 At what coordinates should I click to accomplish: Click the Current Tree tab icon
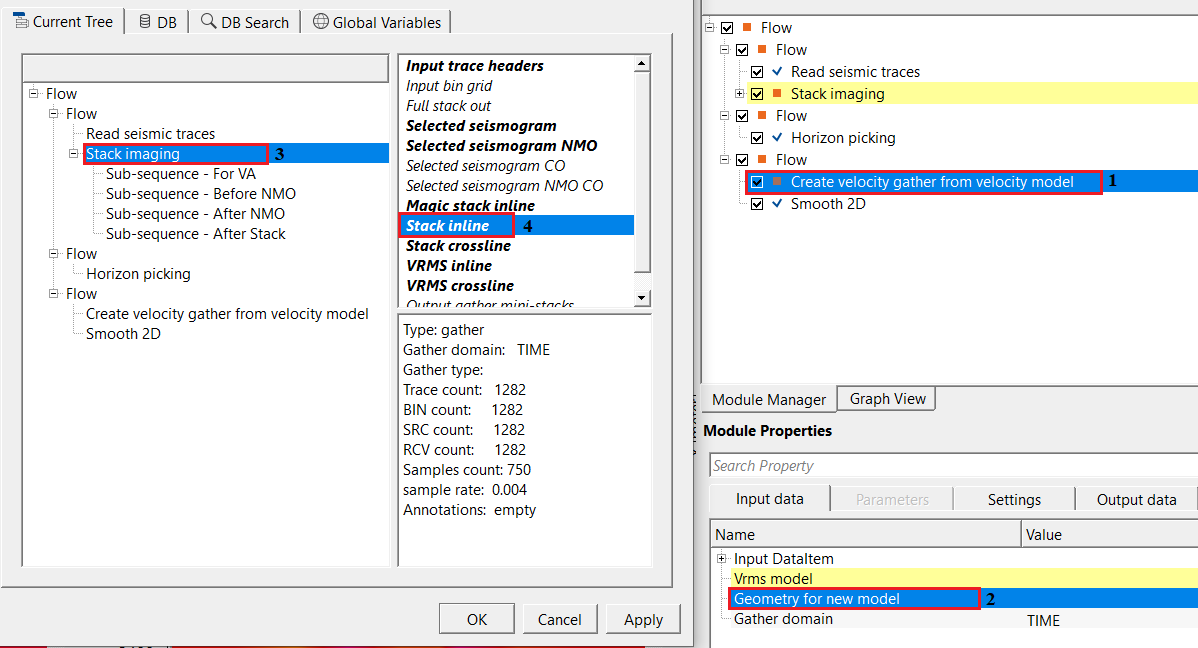coord(20,21)
